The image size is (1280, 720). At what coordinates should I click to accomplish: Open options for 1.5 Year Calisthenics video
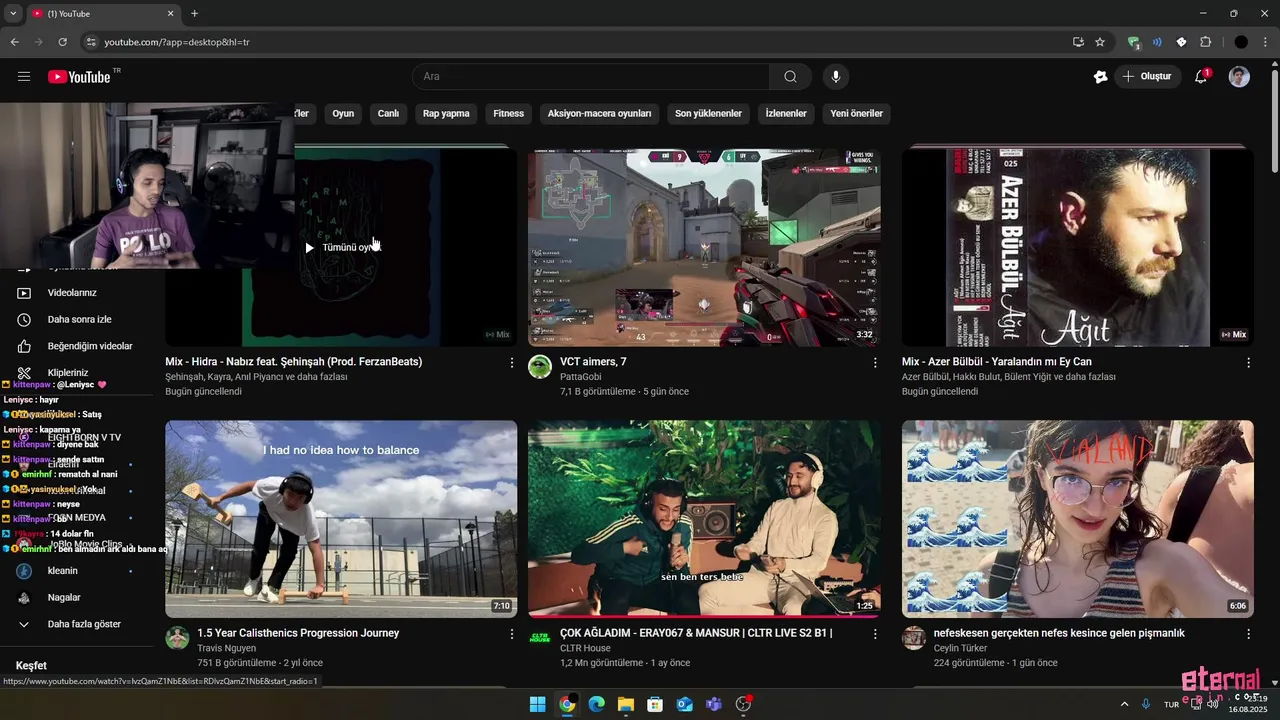pos(512,634)
